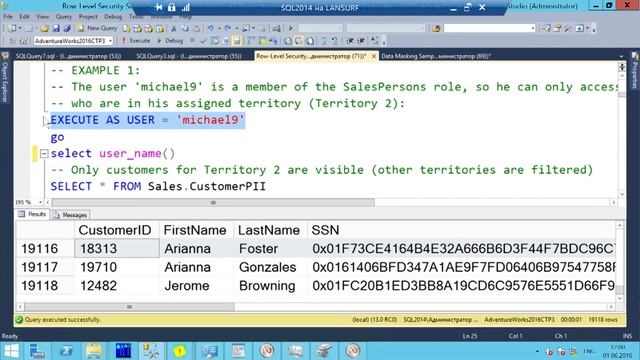Click the 19118 rows status bar entry

[x=603, y=320]
